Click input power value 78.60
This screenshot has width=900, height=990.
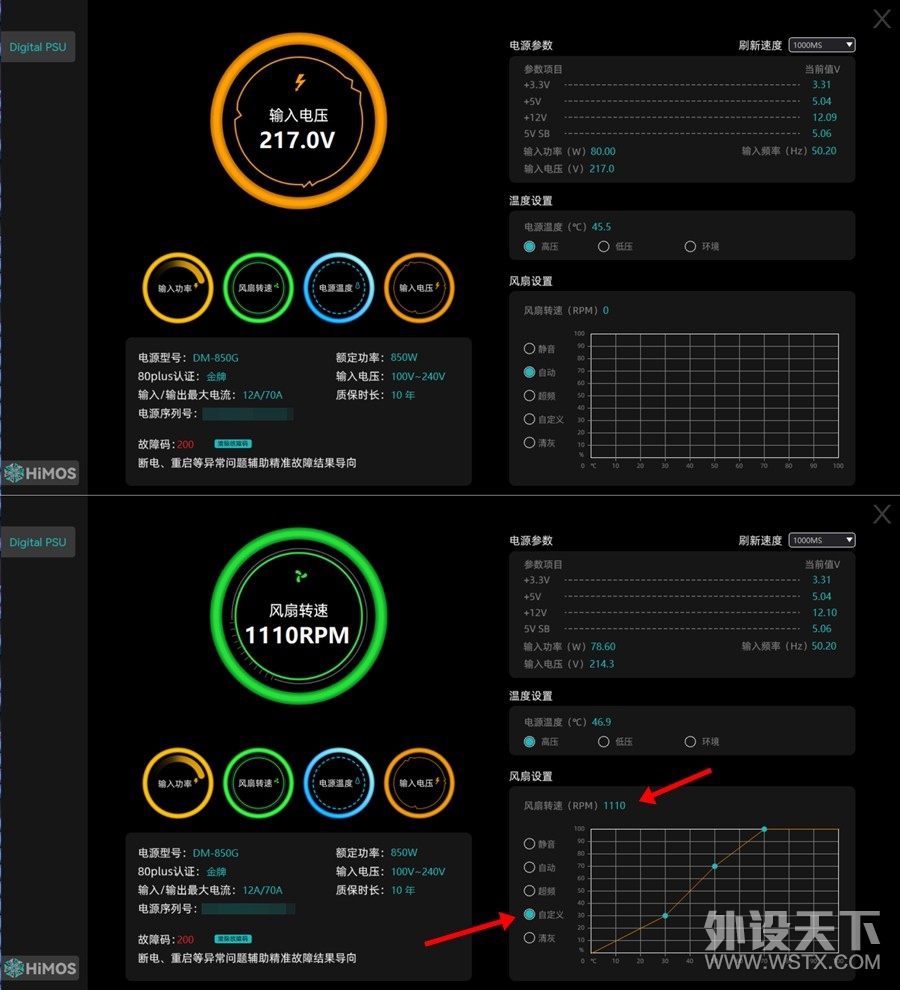(x=603, y=647)
